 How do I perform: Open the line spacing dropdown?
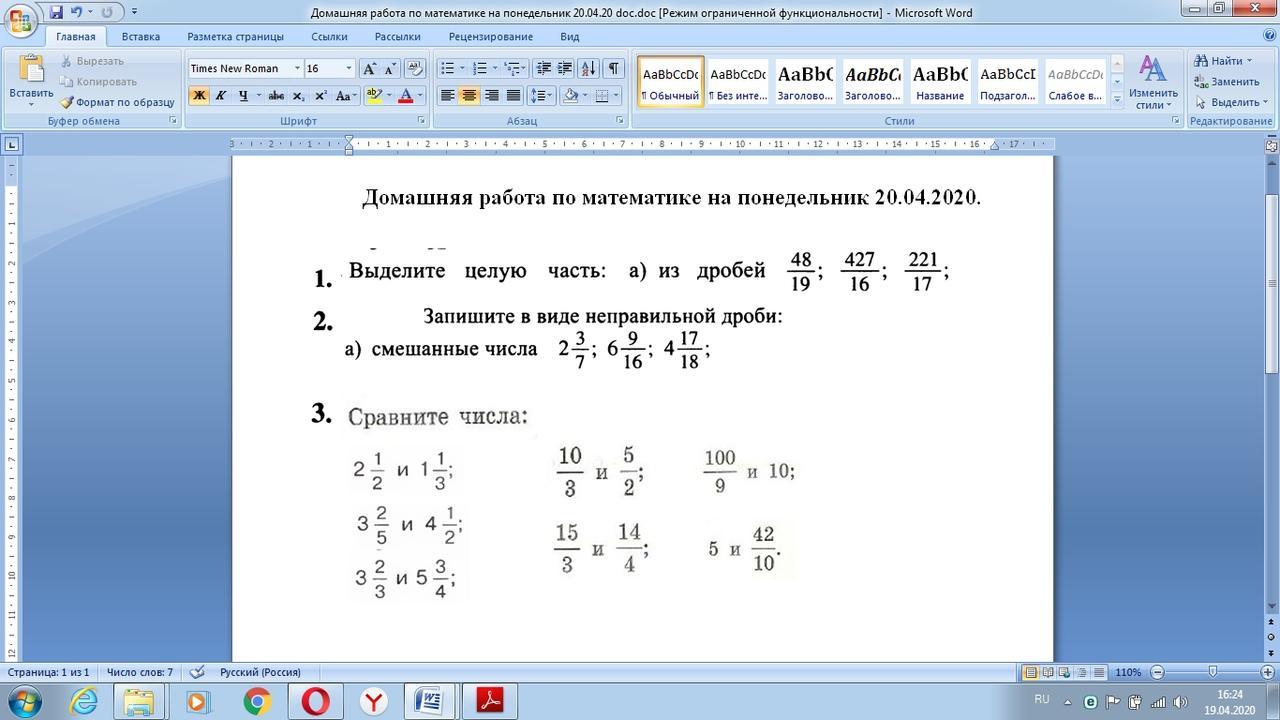coord(541,96)
